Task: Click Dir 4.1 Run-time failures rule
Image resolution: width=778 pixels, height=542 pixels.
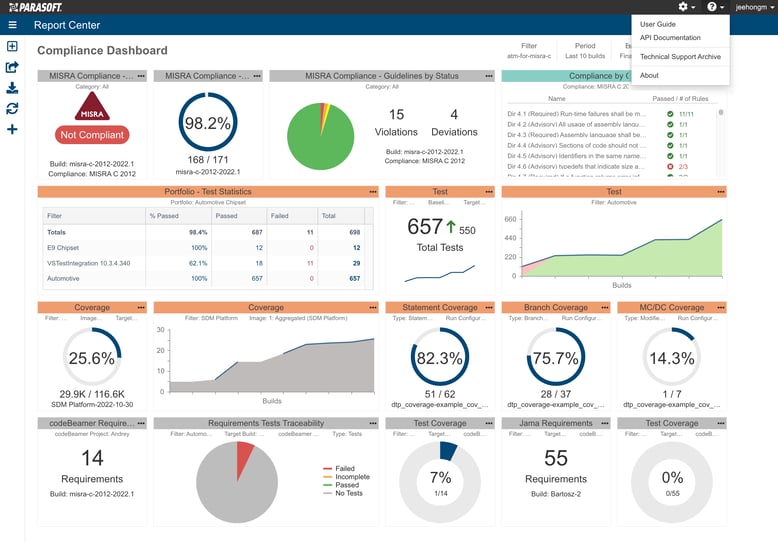Action: coord(577,114)
